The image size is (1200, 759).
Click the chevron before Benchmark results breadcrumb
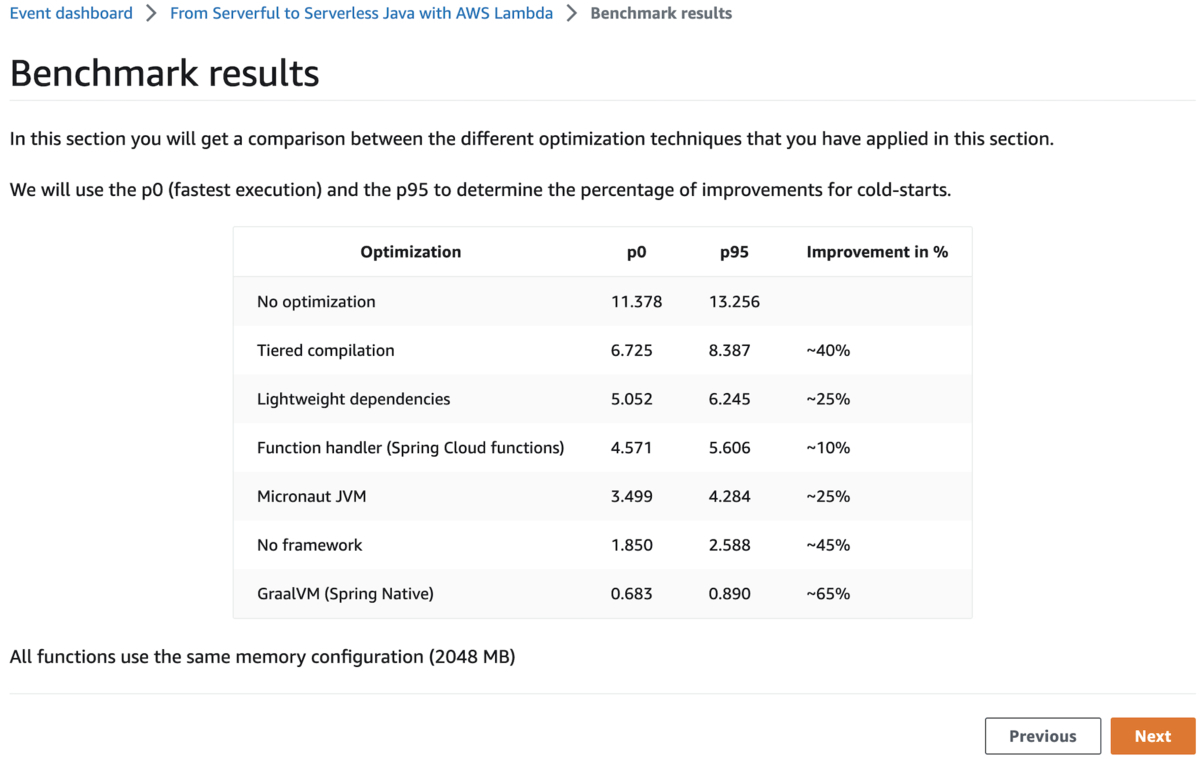(572, 13)
